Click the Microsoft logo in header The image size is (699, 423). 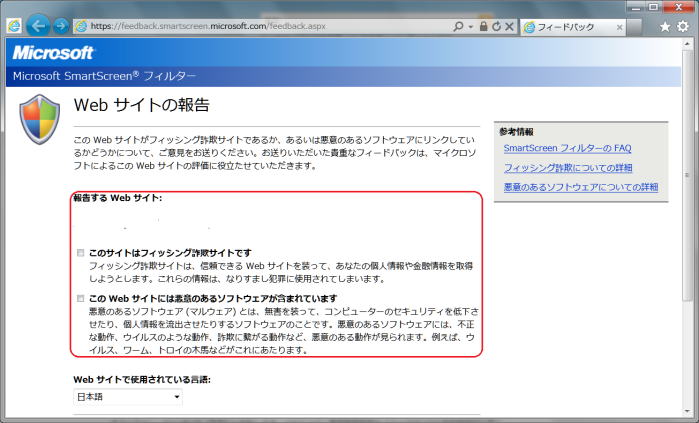(x=53, y=53)
